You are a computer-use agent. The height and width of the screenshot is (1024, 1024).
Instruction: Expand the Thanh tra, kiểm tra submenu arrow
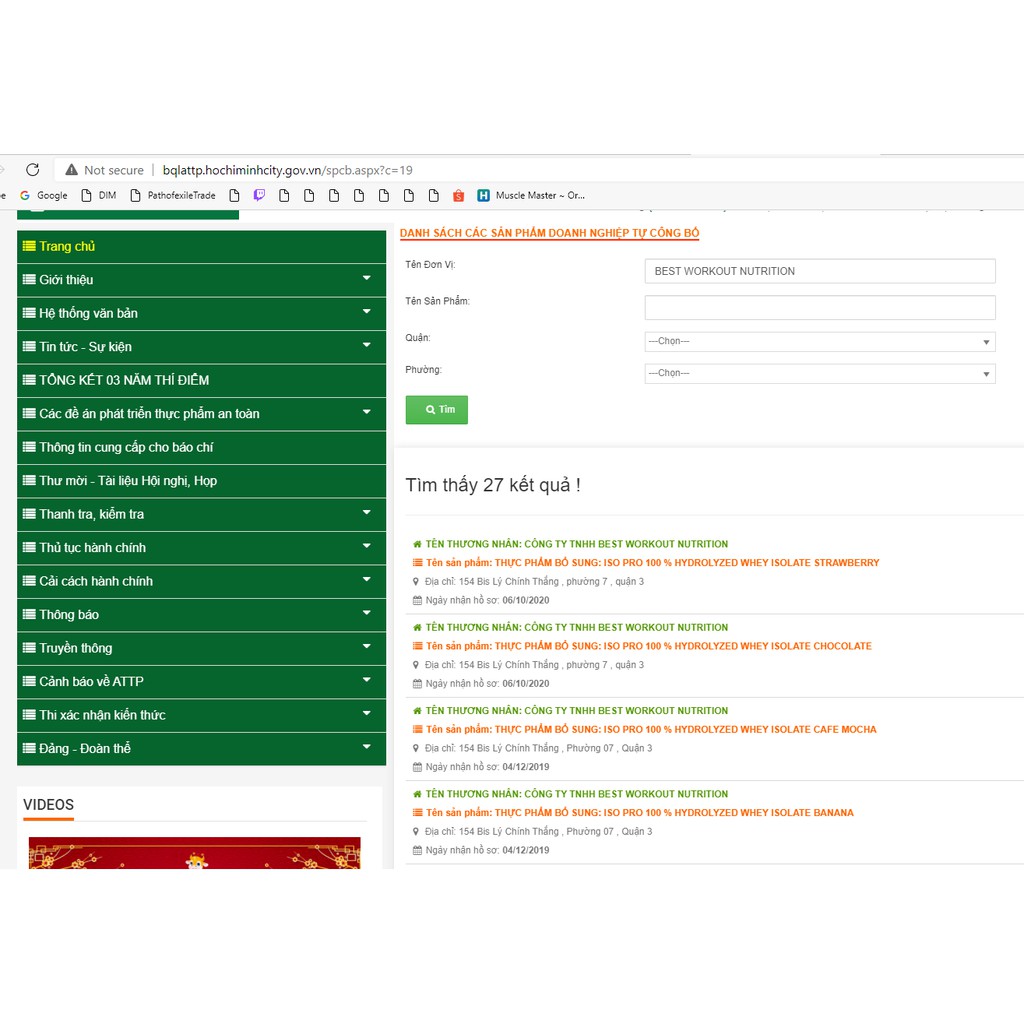(x=366, y=513)
